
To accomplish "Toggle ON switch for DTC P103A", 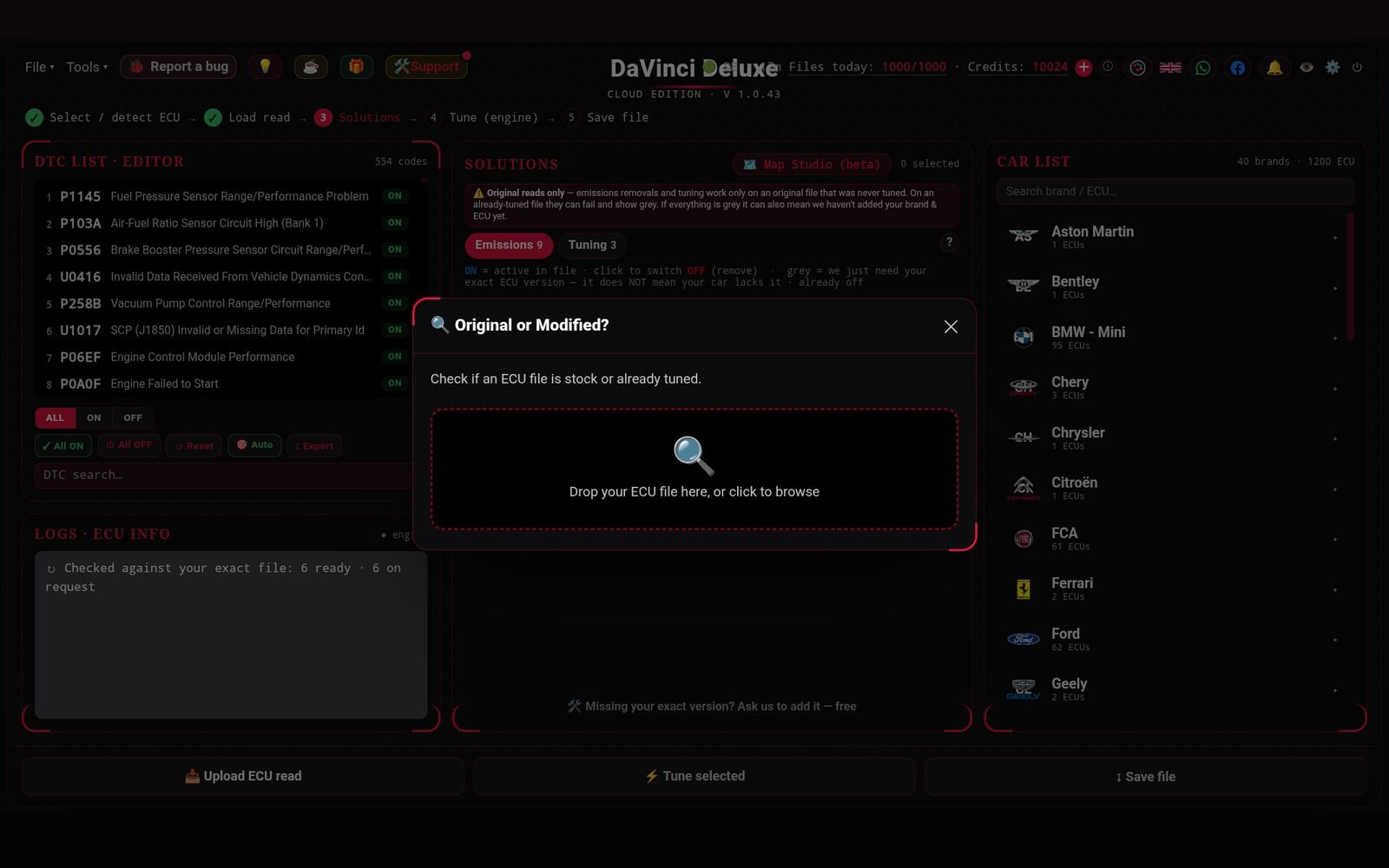I will click(395, 223).
